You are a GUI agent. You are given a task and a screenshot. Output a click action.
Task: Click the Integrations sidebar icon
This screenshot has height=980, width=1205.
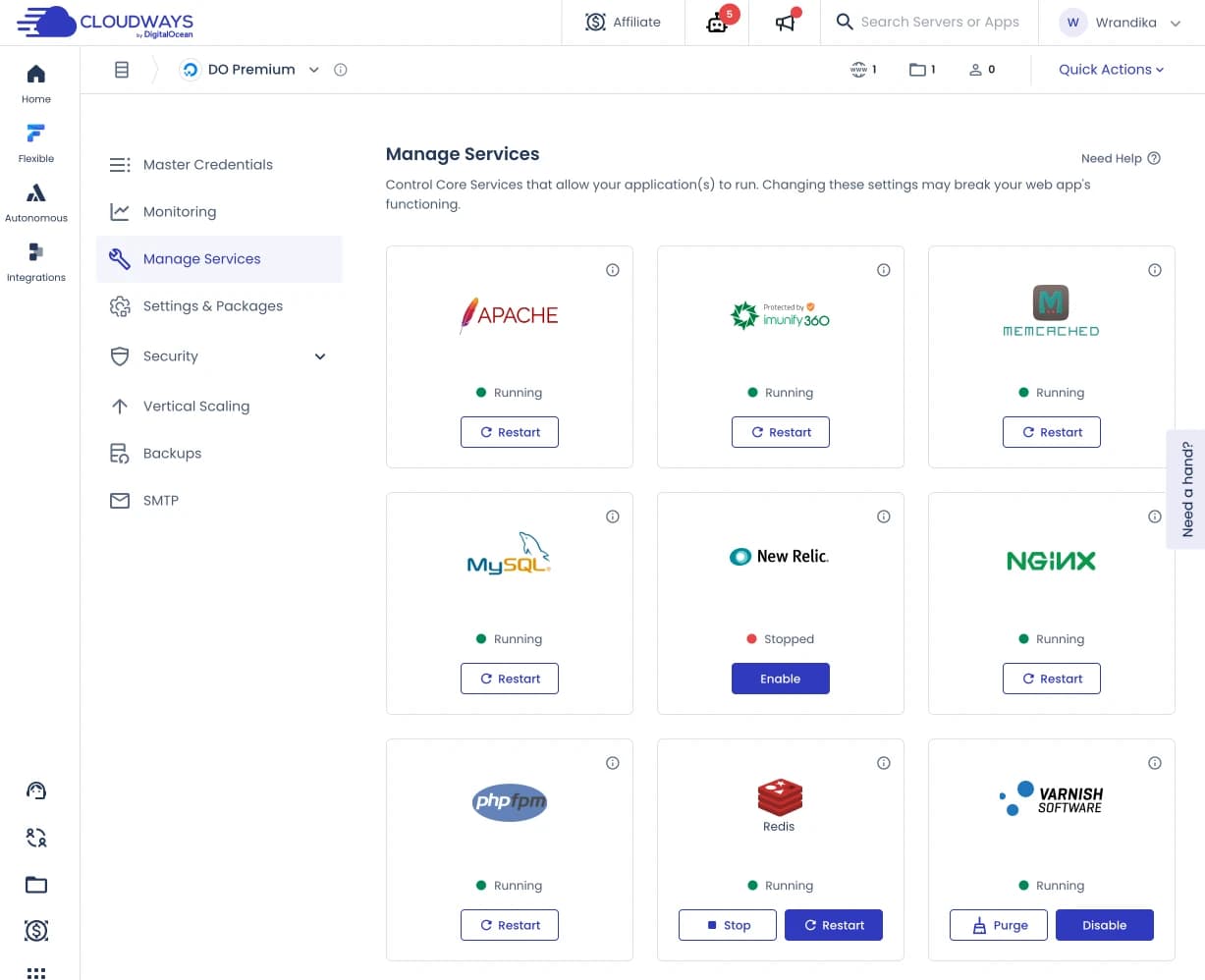36,261
